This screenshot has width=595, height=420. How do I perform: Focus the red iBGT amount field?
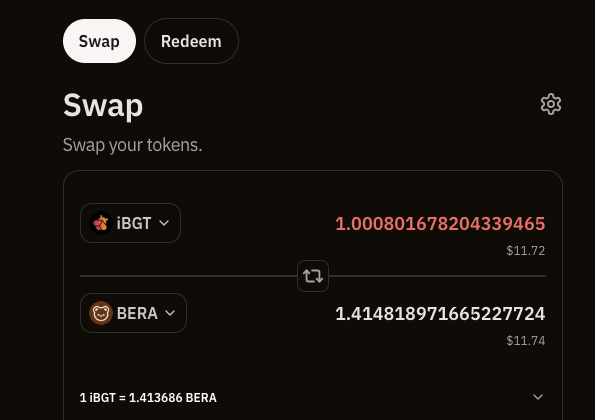440,223
